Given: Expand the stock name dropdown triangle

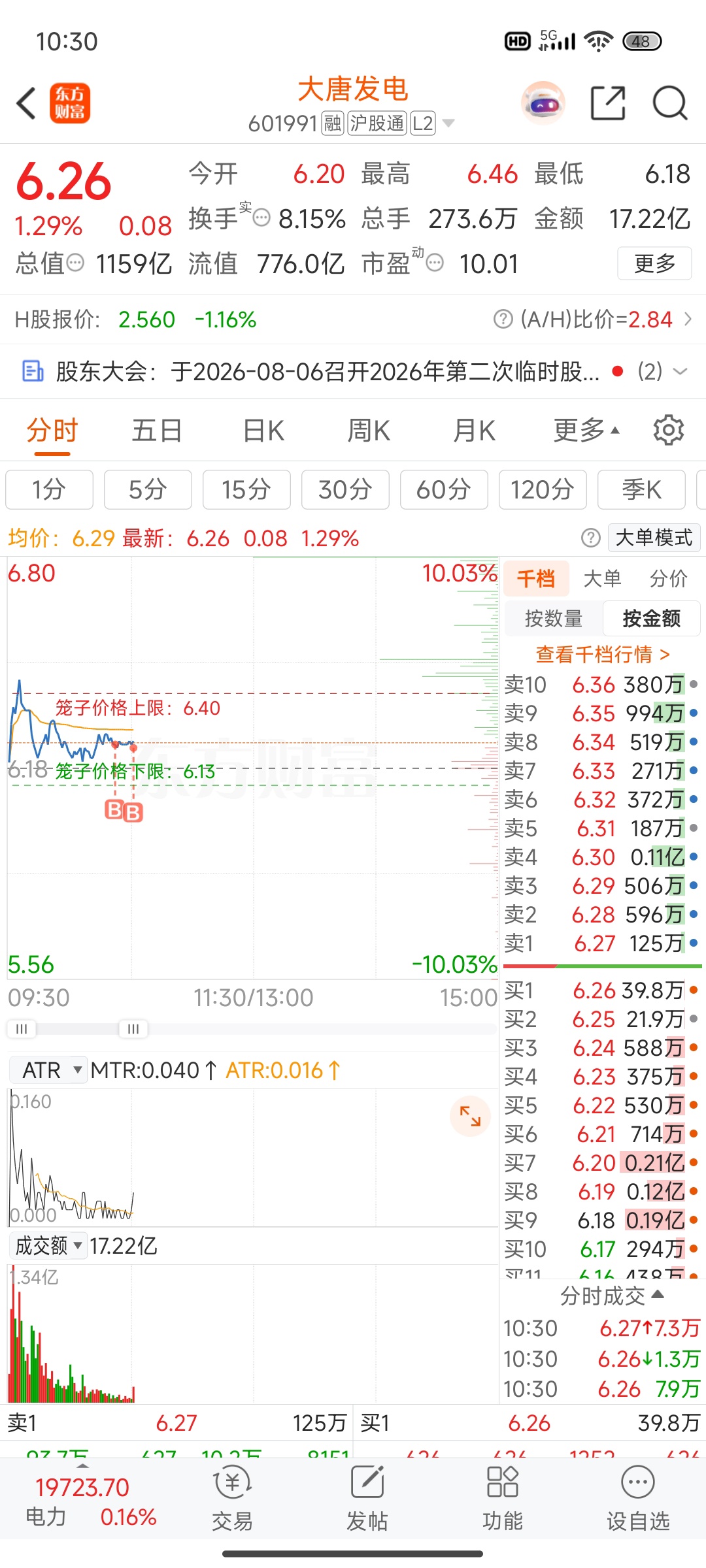Looking at the screenshot, I should [448, 123].
